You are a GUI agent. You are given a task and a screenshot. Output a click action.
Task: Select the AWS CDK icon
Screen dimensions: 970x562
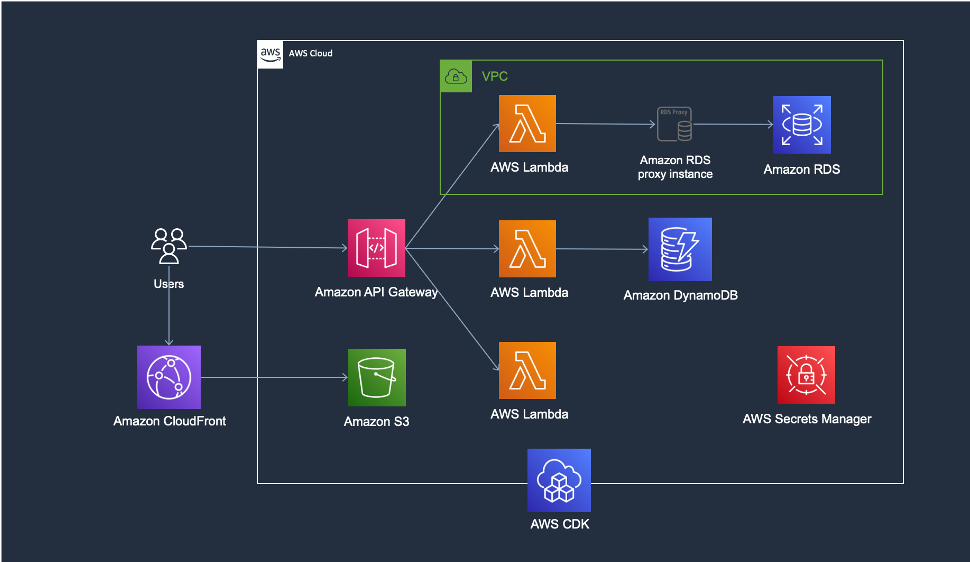[x=559, y=480]
